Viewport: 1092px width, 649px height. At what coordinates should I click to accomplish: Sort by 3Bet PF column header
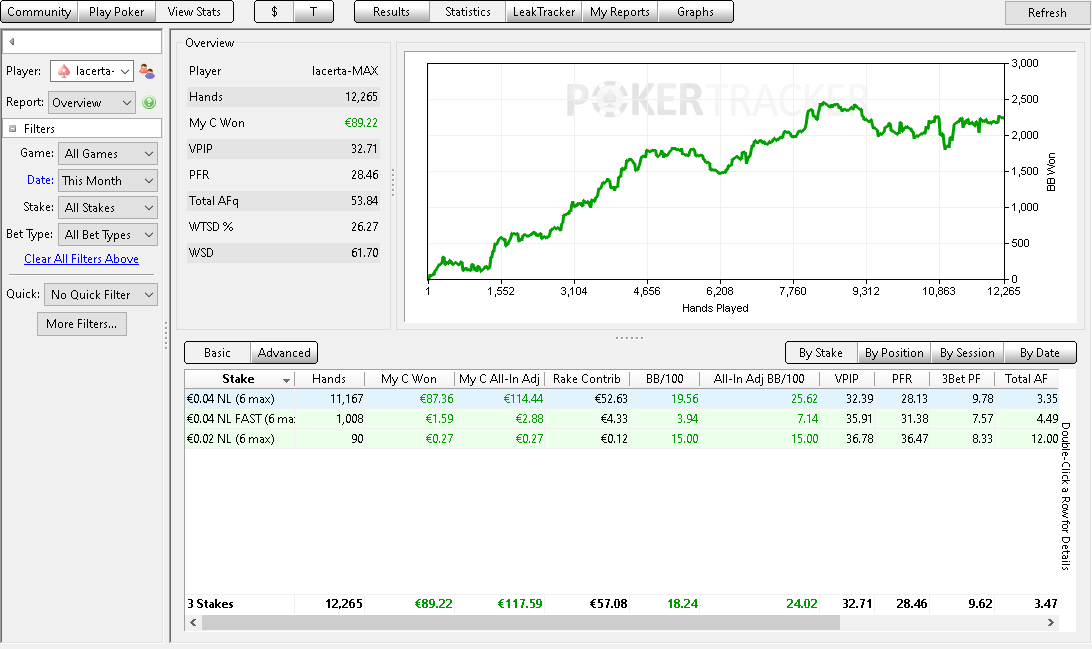961,379
